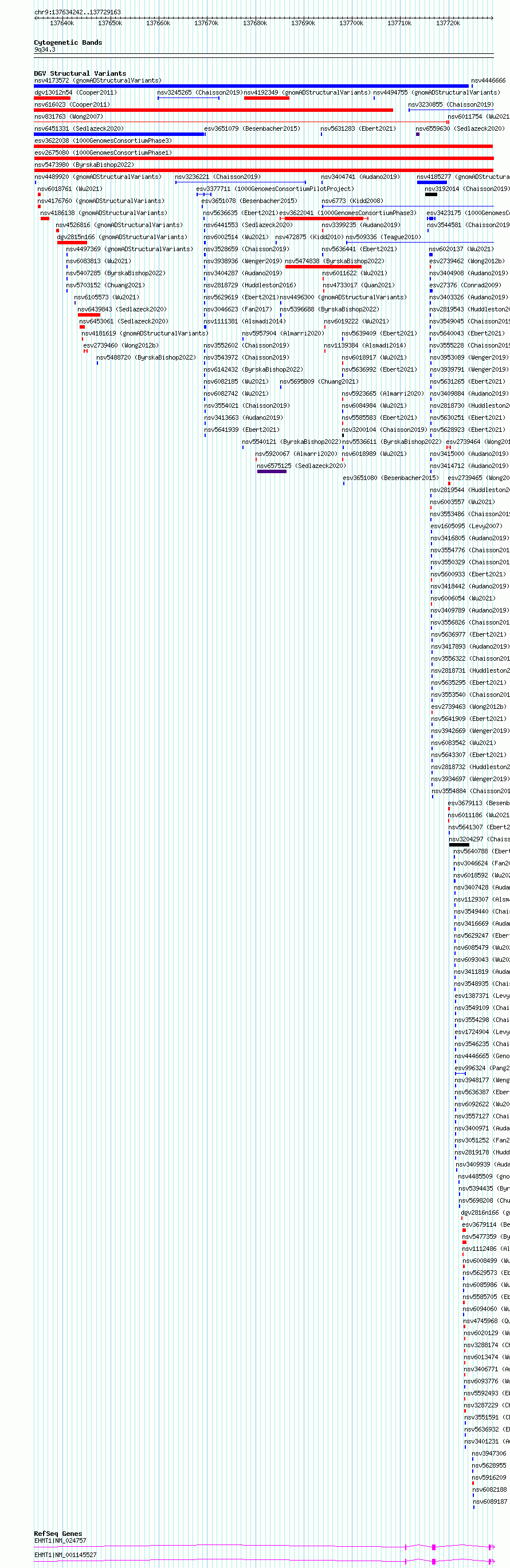This screenshot has width=510, height=1568.
Task: Click the blue bar under nsv4185277
Action: tap(431, 182)
